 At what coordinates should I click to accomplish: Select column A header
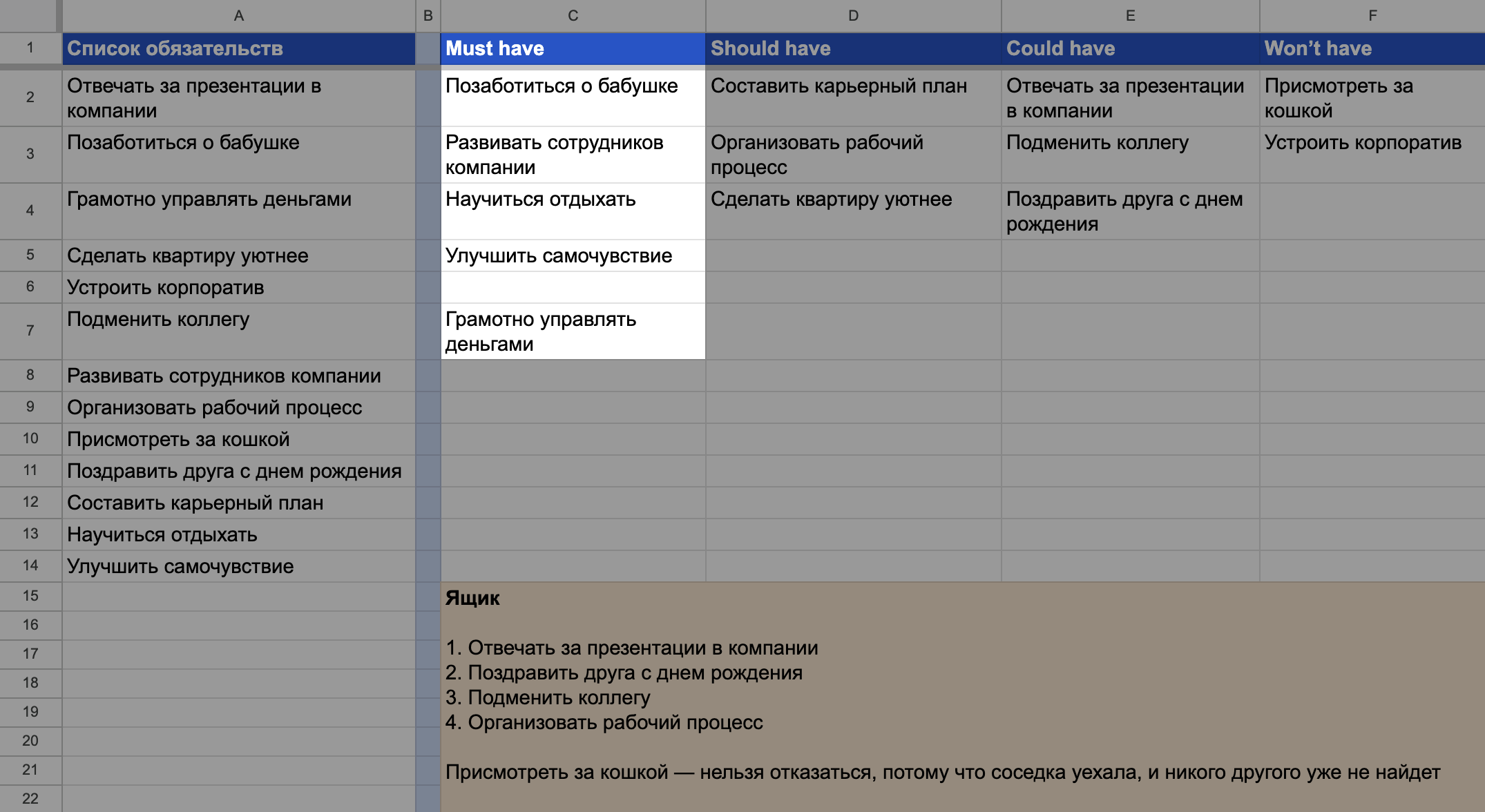(239, 15)
